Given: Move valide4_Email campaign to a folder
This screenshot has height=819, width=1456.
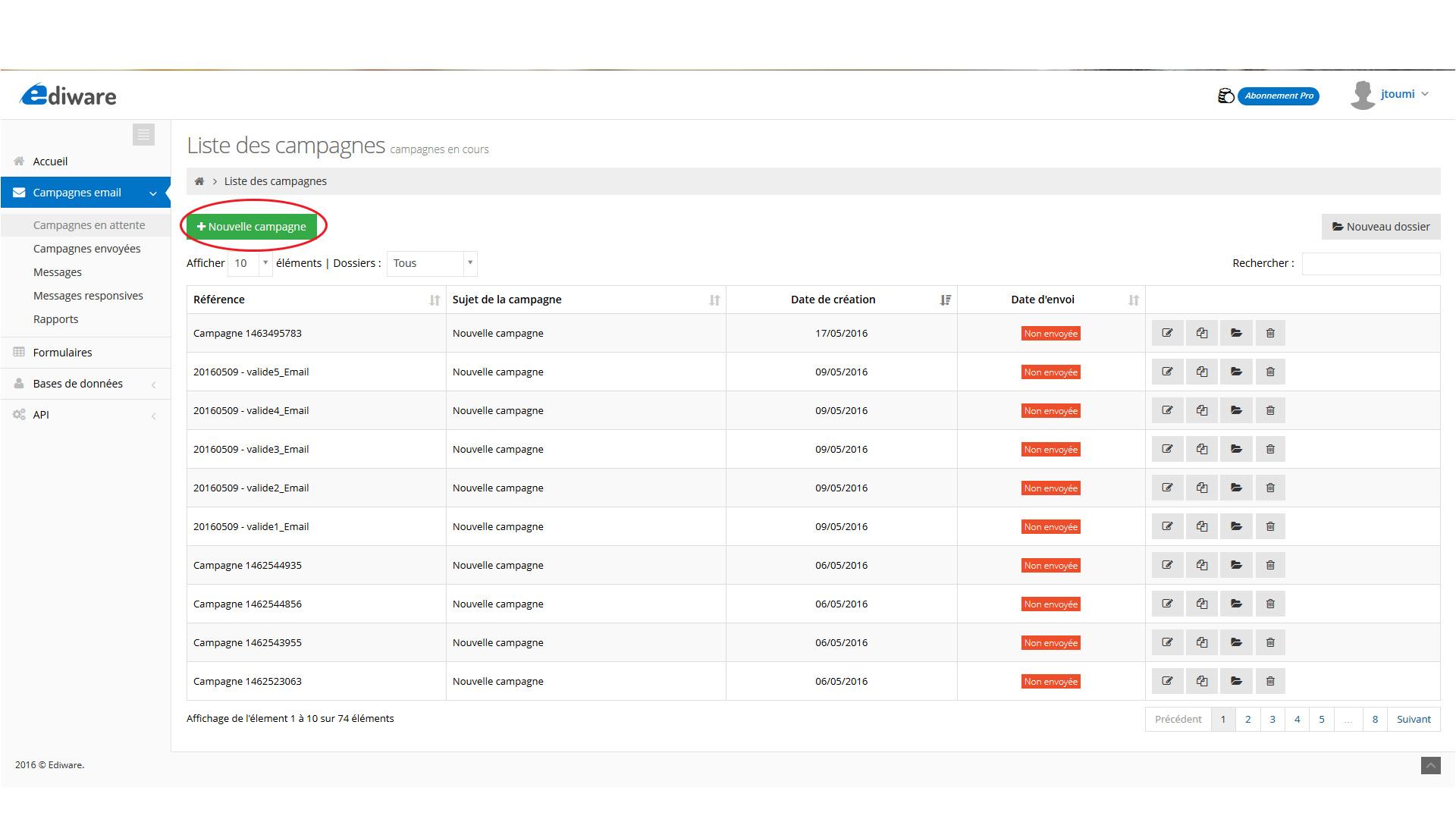Looking at the screenshot, I should [x=1236, y=410].
